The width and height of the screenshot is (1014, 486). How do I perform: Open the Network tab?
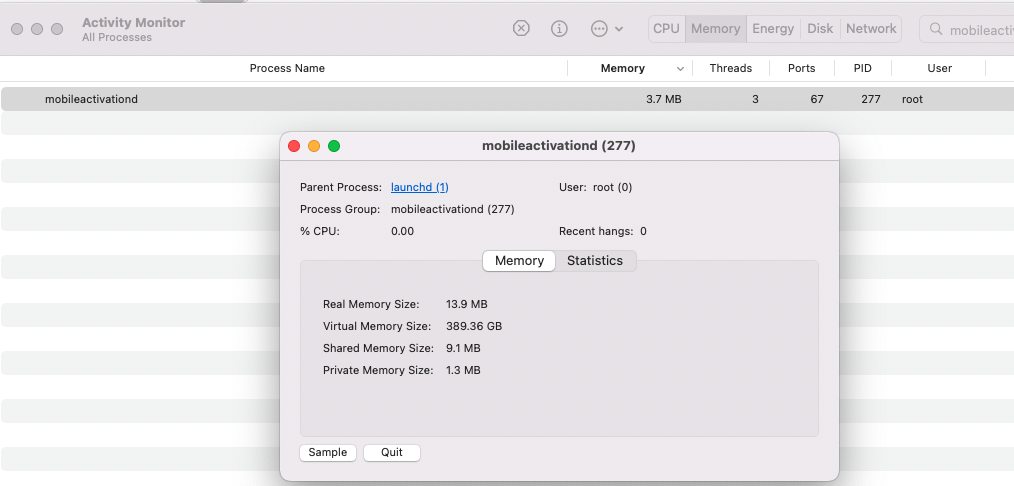tap(871, 28)
